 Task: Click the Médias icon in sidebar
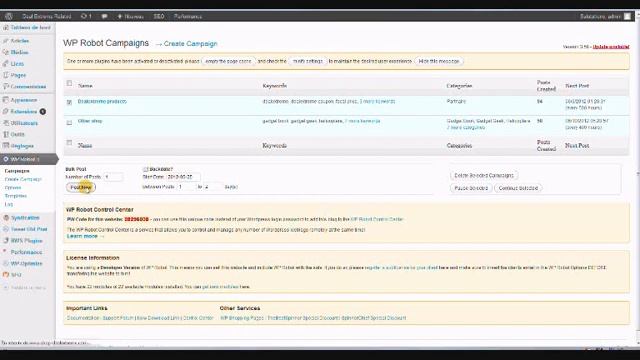click(5, 52)
